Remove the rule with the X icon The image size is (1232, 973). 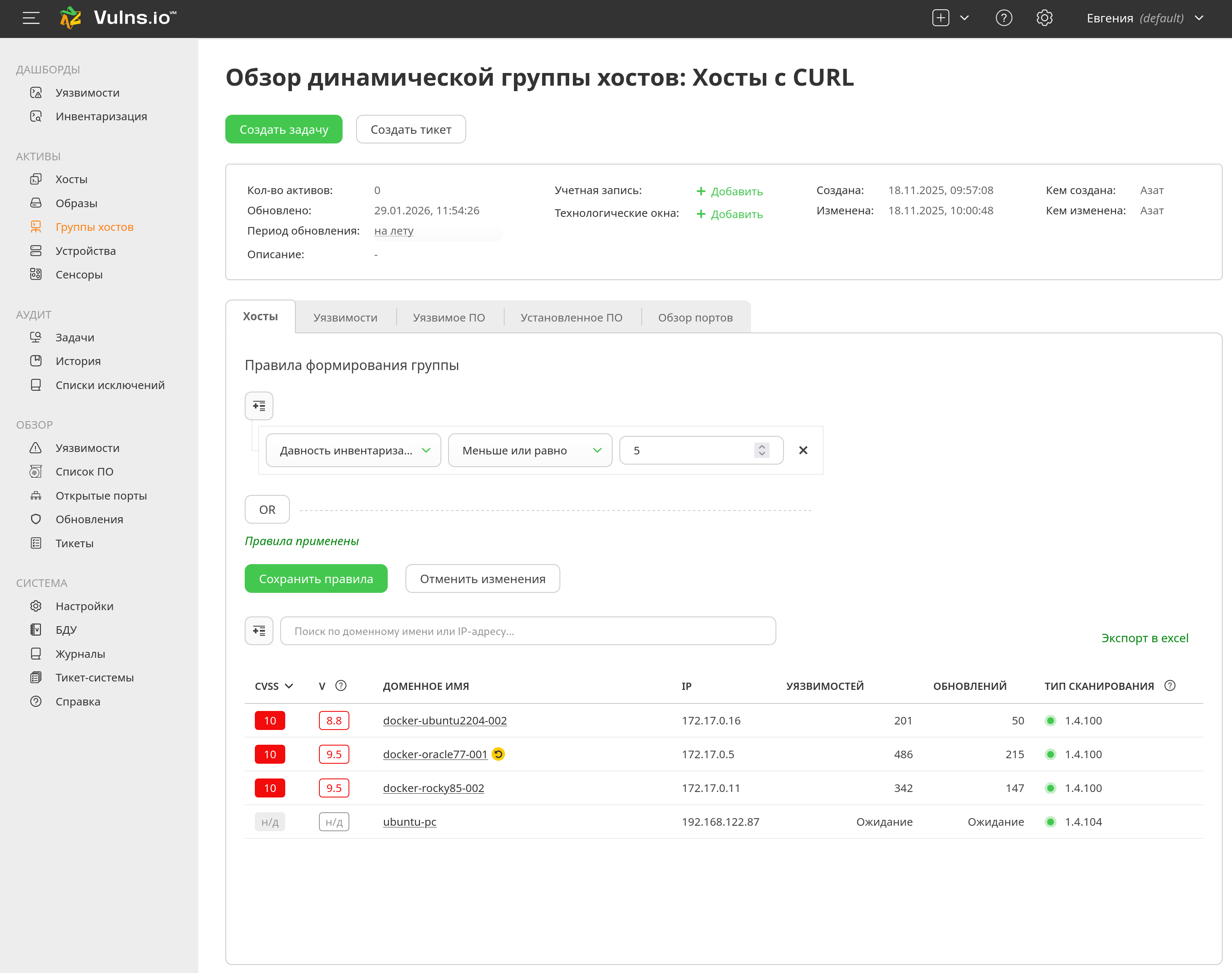(x=803, y=450)
